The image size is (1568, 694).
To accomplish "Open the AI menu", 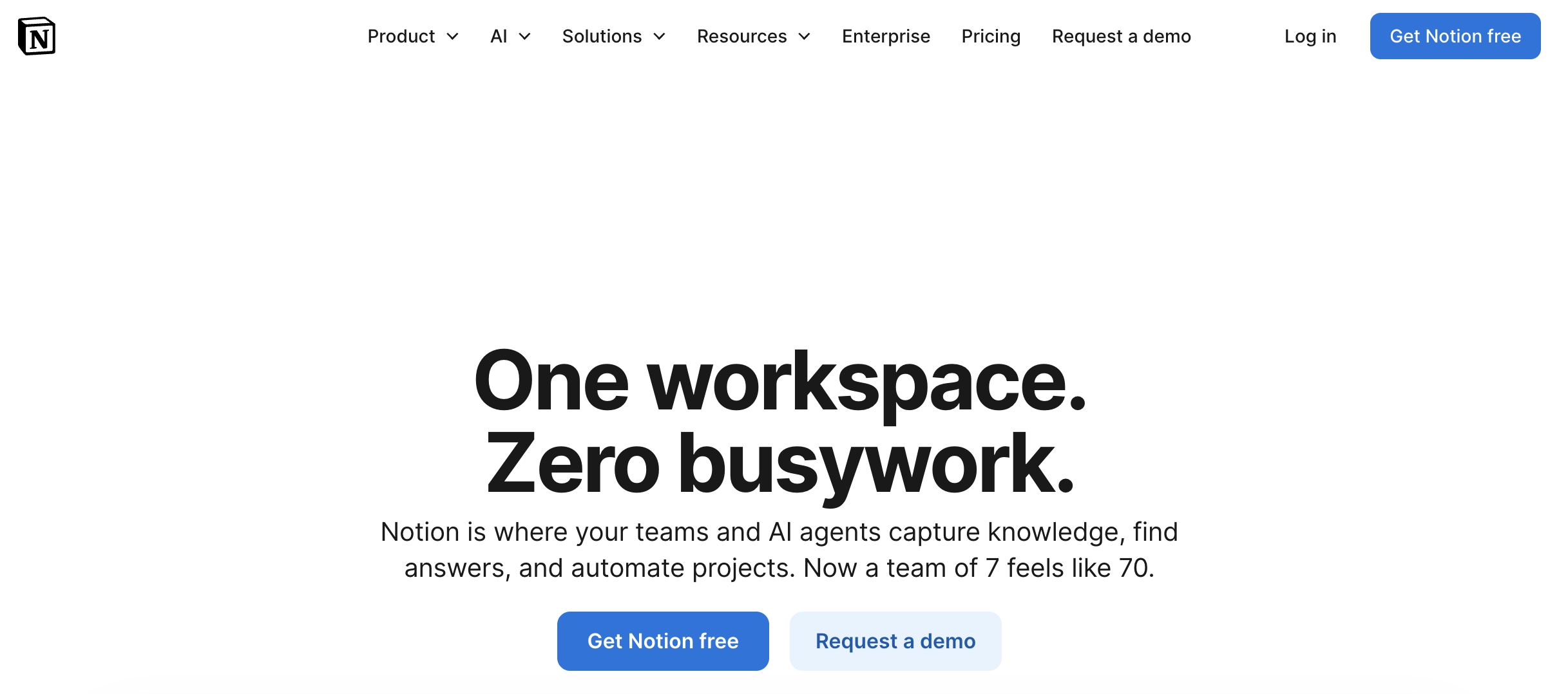I will [x=499, y=36].
